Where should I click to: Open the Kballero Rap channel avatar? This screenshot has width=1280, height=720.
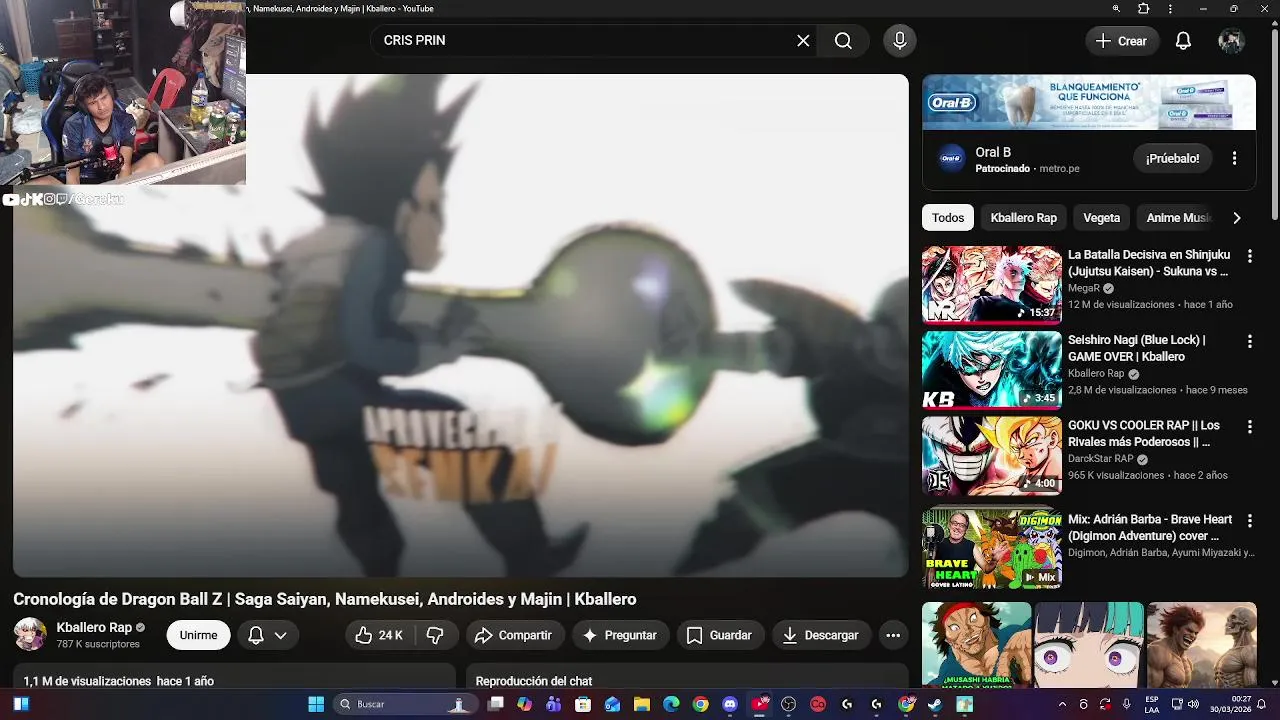[x=30, y=635]
